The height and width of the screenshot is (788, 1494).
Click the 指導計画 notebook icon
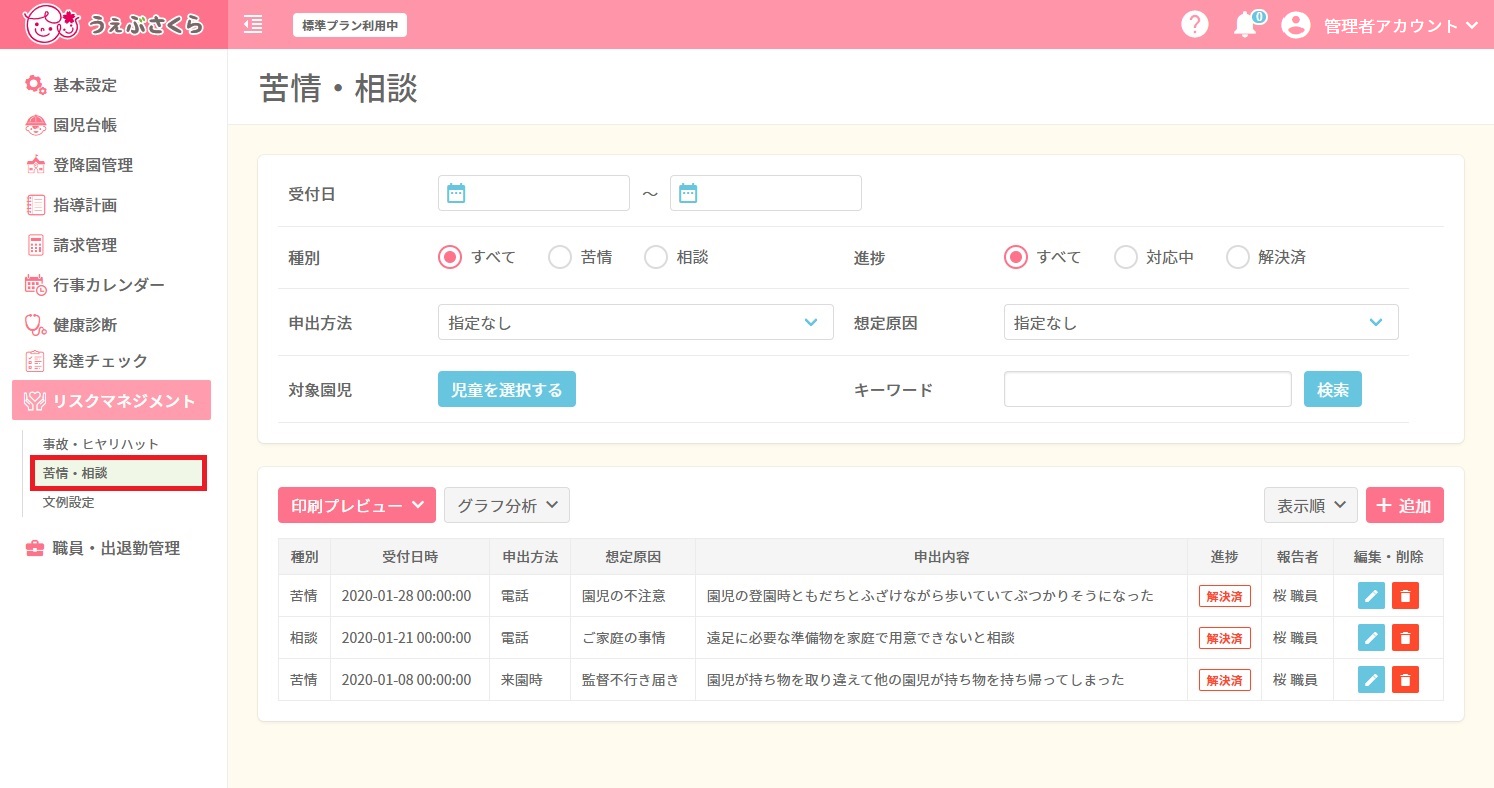pos(35,205)
